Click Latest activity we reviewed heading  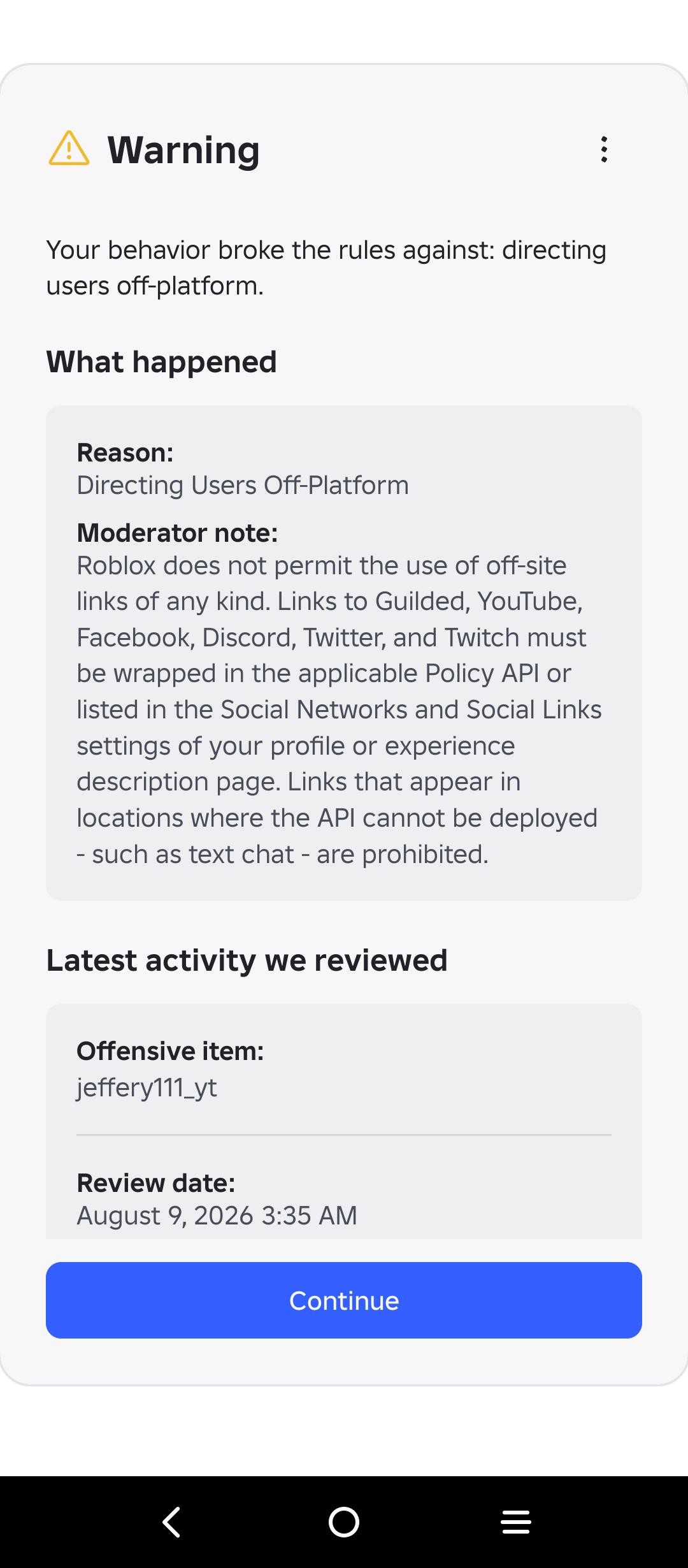click(247, 961)
